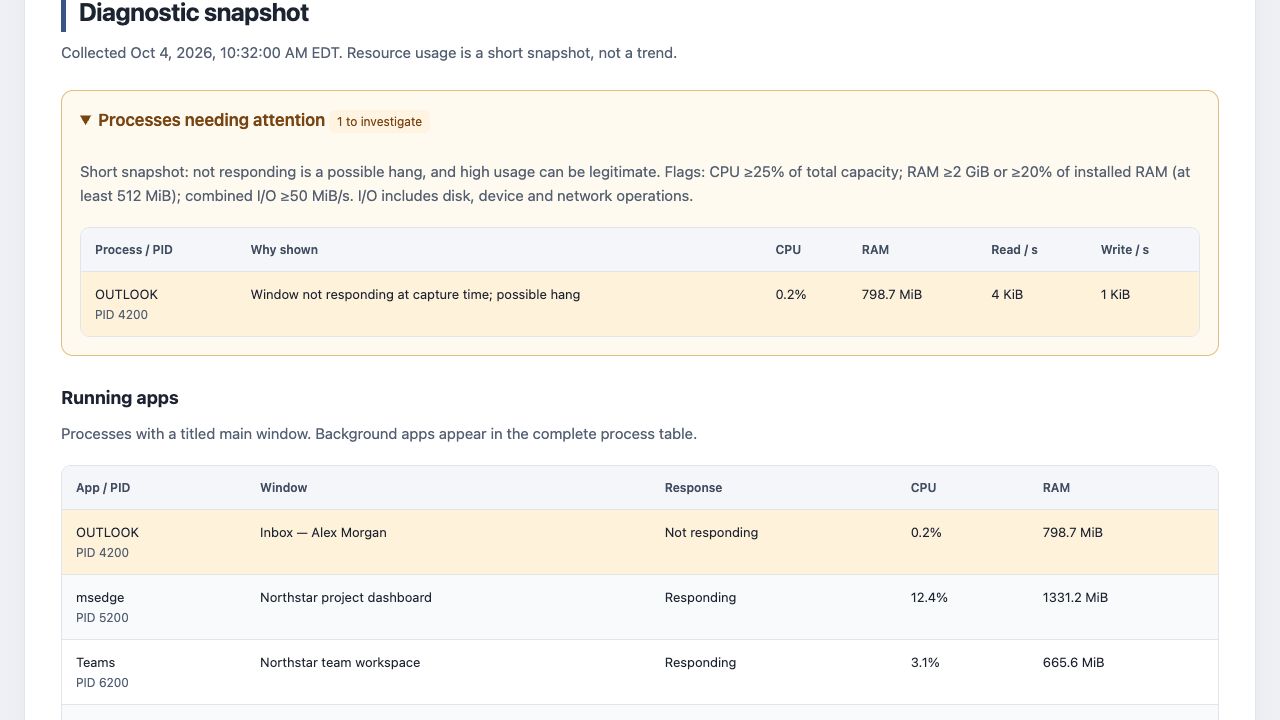Screen dimensions: 1280x720
Task: Select the Diagnostic snapshot heading
Action: 194,13
